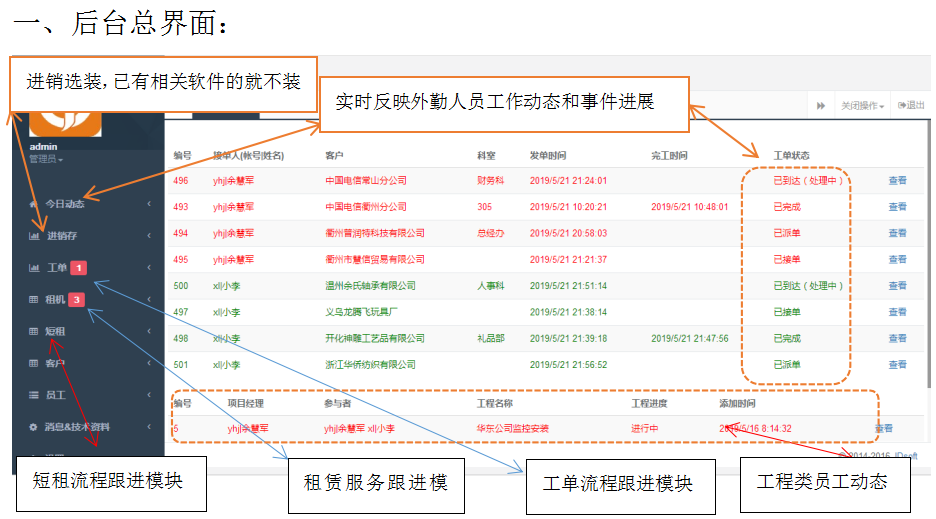Click customer 开化神雕工艺品有限公司
Image resolution: width=936 pixels, height=519 pixels.
(375, 338)
